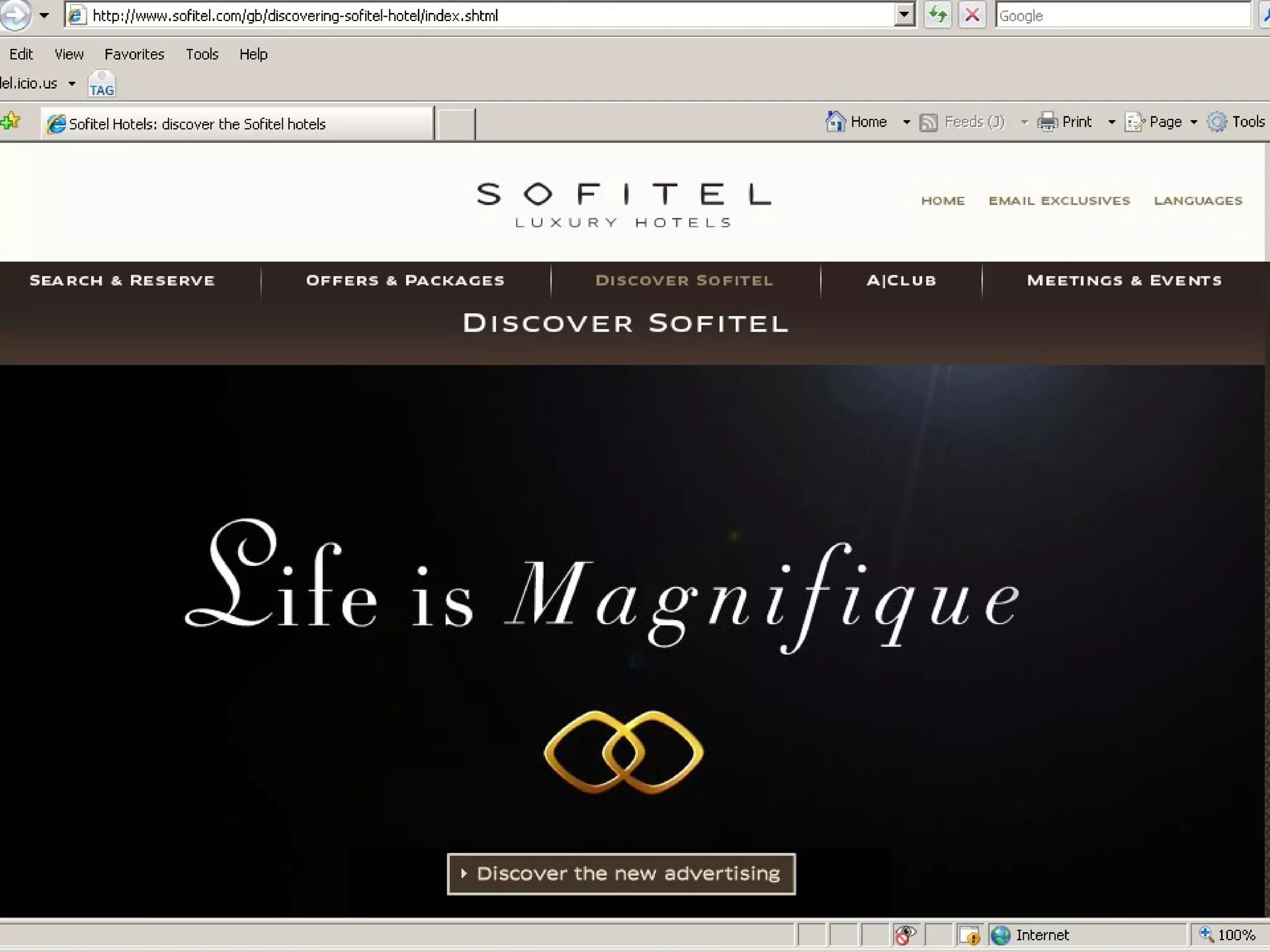Expand the Print options dropdown arrow
The image size is (1270, 952).
[x=1111, y=122]
